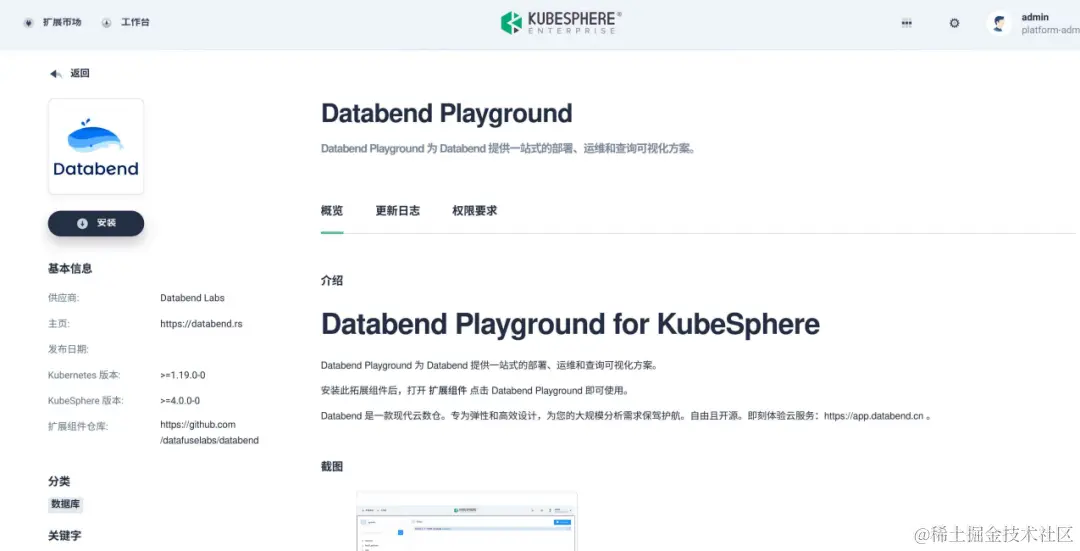Click the >=1.19.0-0 Kubernetes version value

183,375
